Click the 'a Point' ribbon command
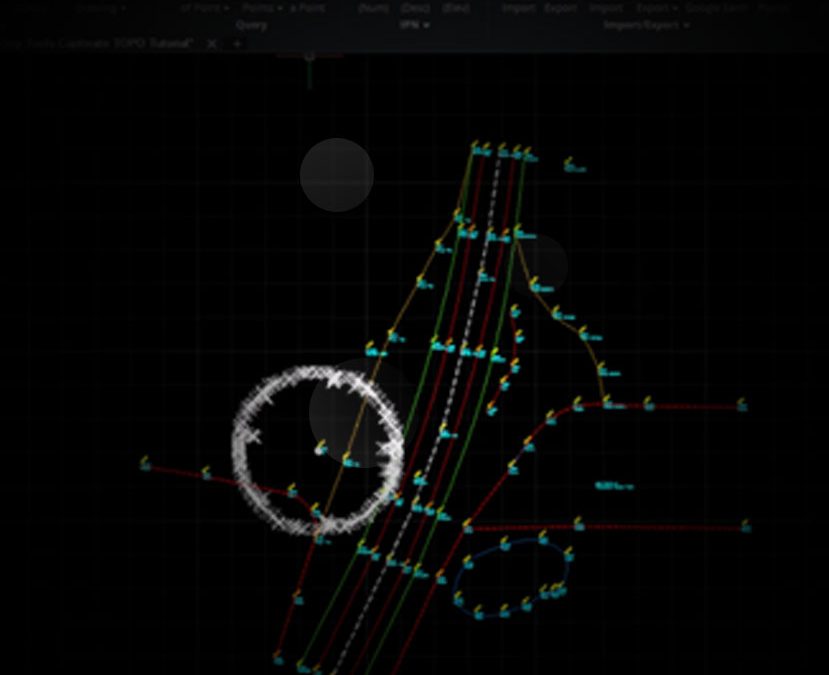 (307, 8)
